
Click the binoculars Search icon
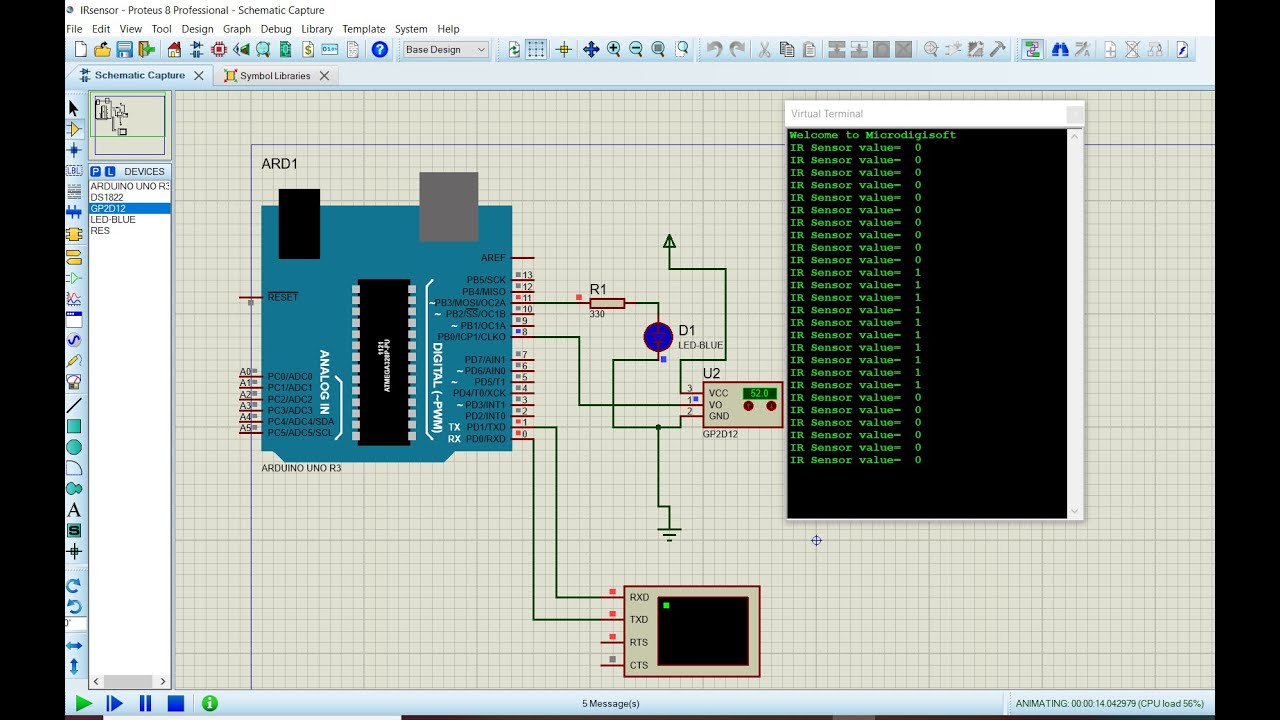pos(1060,49)
